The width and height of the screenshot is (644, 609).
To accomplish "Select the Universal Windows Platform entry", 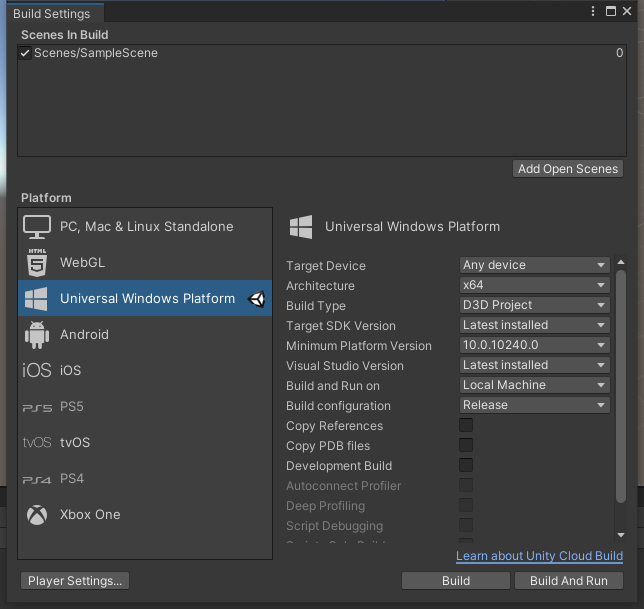I will click(x=145, y=299).
